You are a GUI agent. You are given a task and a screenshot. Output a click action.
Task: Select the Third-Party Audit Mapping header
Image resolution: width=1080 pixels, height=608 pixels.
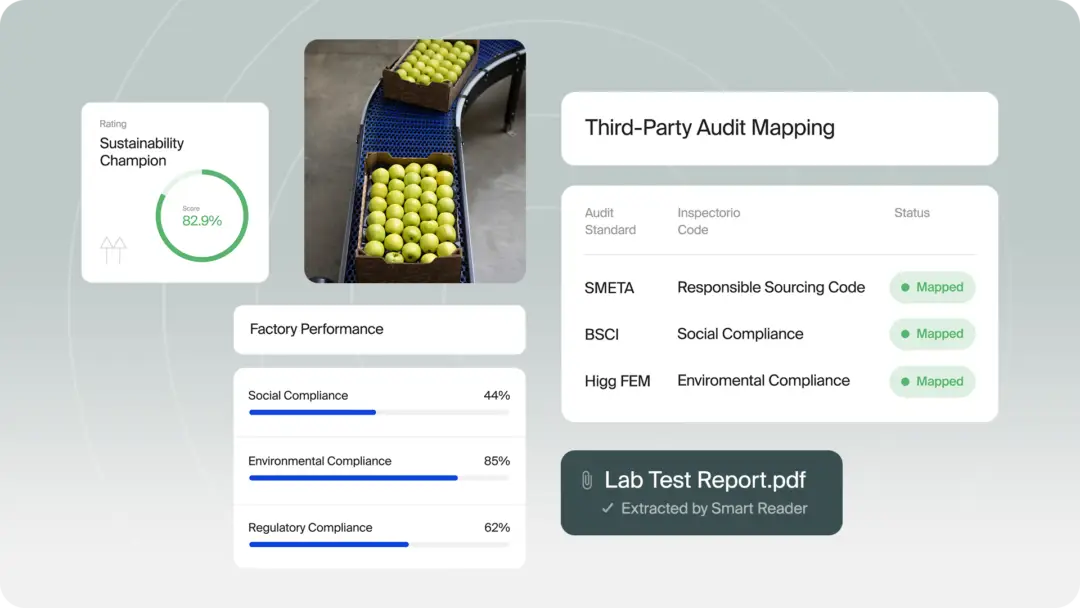779,128
